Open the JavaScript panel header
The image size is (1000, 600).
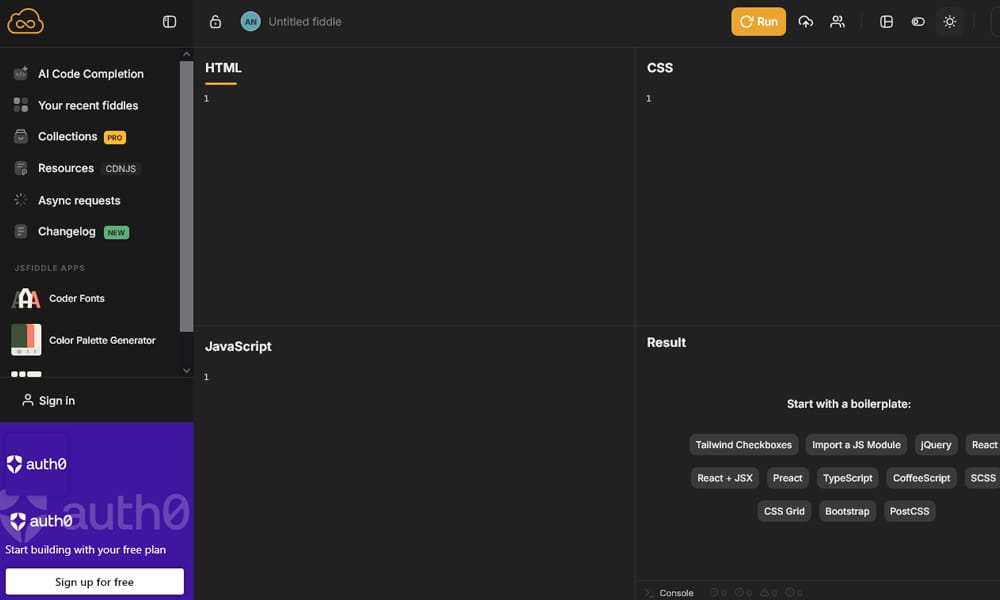coord(238,346)
